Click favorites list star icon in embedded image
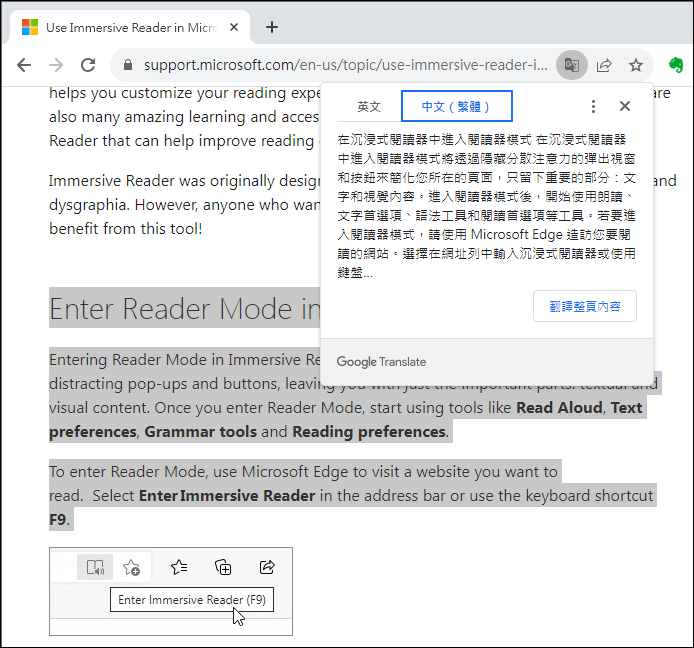Viewport: 694px width, 648px height. pyautogui.click(x=179, y=567)
